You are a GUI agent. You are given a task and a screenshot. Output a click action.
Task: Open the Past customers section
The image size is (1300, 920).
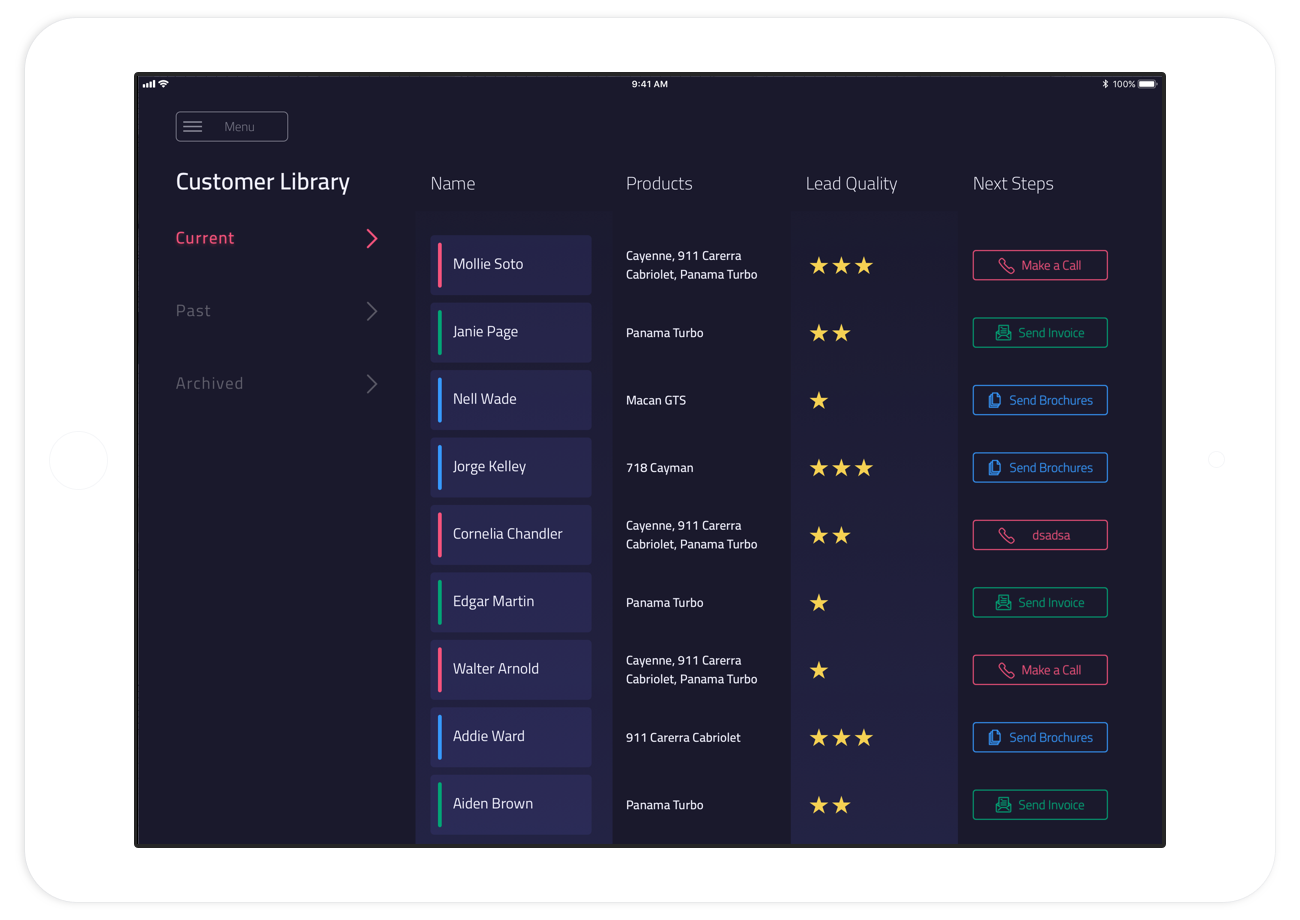point(193,311)
